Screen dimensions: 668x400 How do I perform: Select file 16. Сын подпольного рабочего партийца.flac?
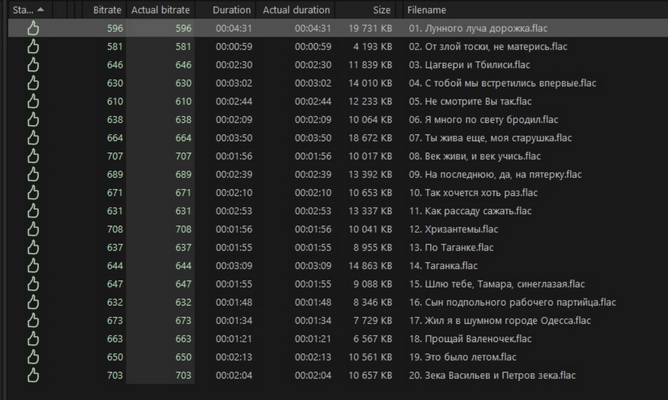[x=512, y=302]
